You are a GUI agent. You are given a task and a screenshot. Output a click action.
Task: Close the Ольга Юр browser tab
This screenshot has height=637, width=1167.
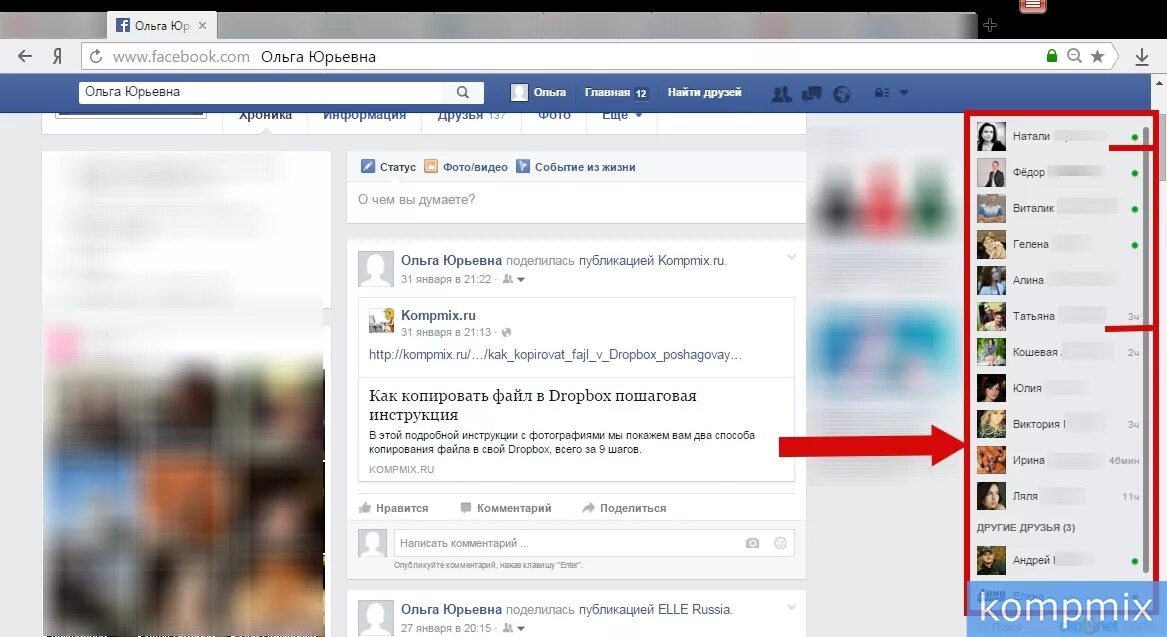click(x=202, y=25)
